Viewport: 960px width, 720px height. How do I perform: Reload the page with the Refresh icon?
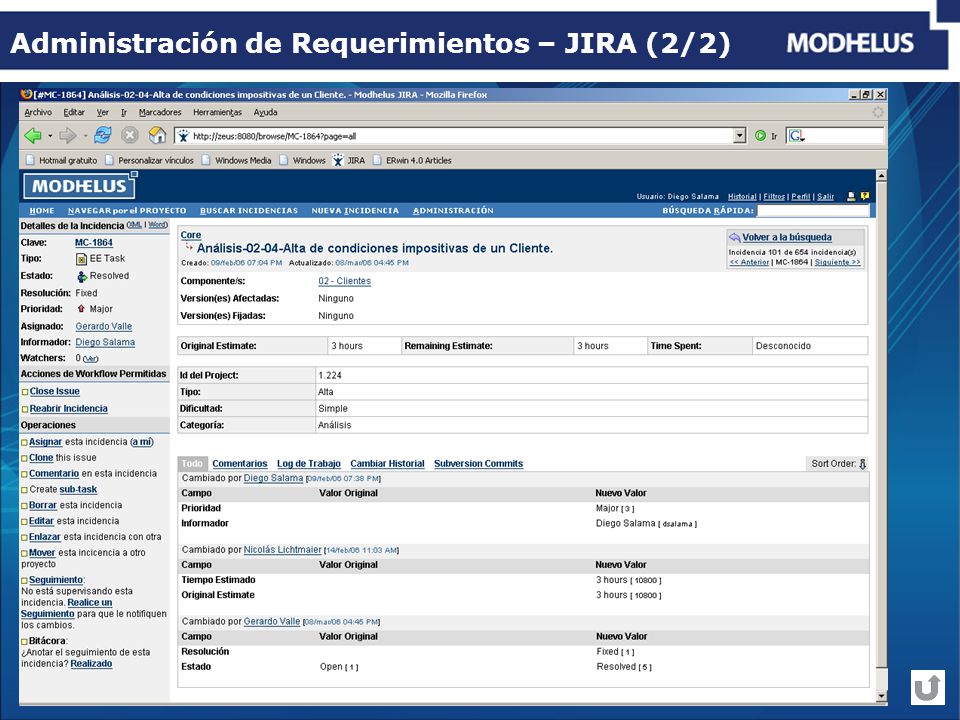point(102,135)
